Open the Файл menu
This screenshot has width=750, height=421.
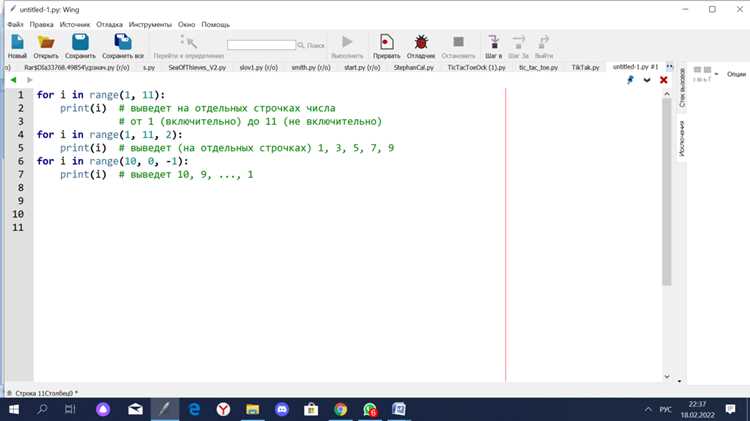[x=15, y=24]
